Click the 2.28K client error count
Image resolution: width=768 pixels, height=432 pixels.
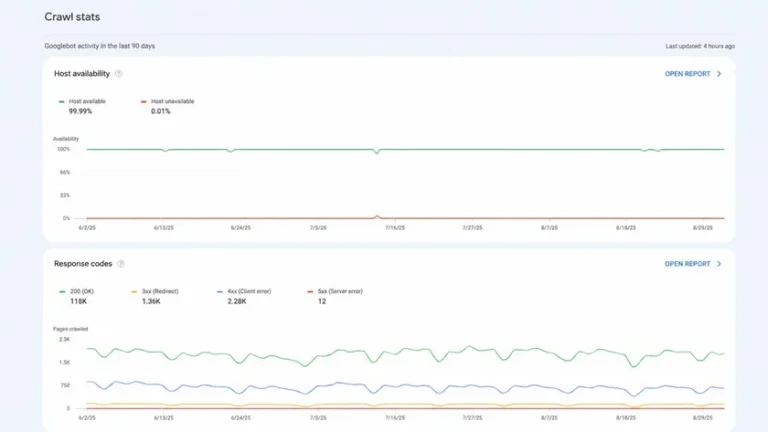pyautogui.click(x=237, y=301)
